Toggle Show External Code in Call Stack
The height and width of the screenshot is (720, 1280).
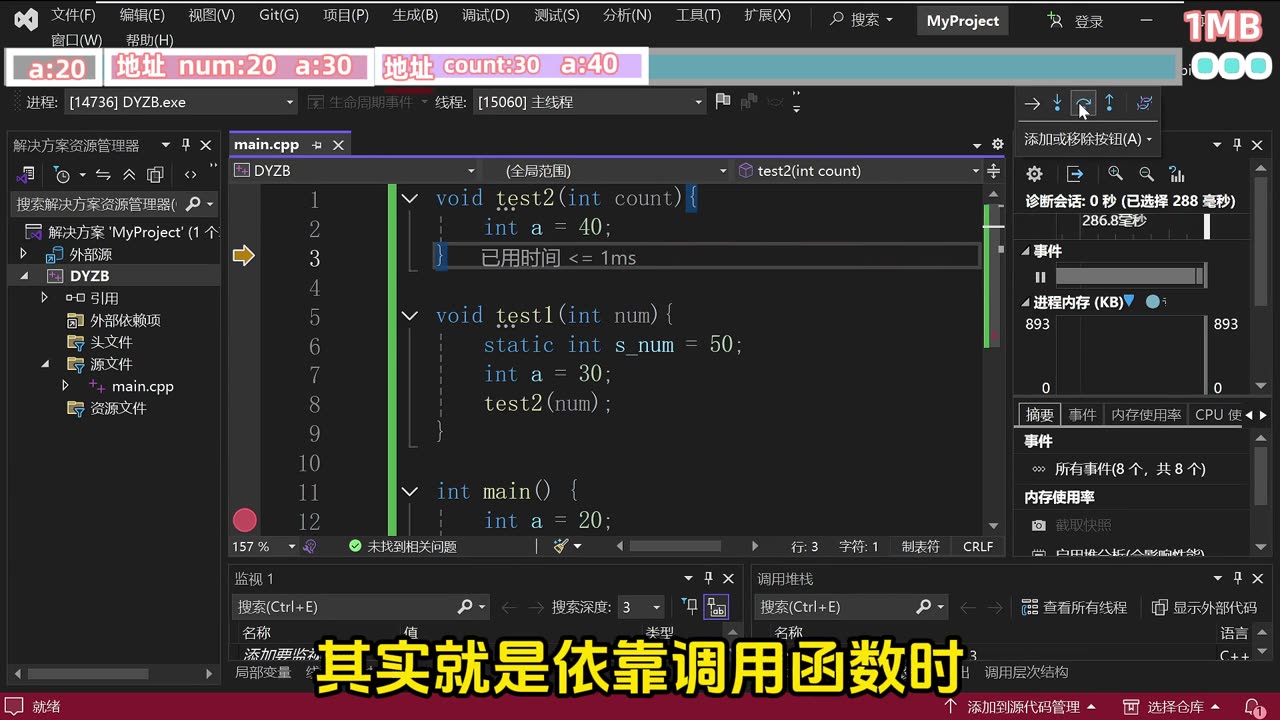(x=1204, y=607)
